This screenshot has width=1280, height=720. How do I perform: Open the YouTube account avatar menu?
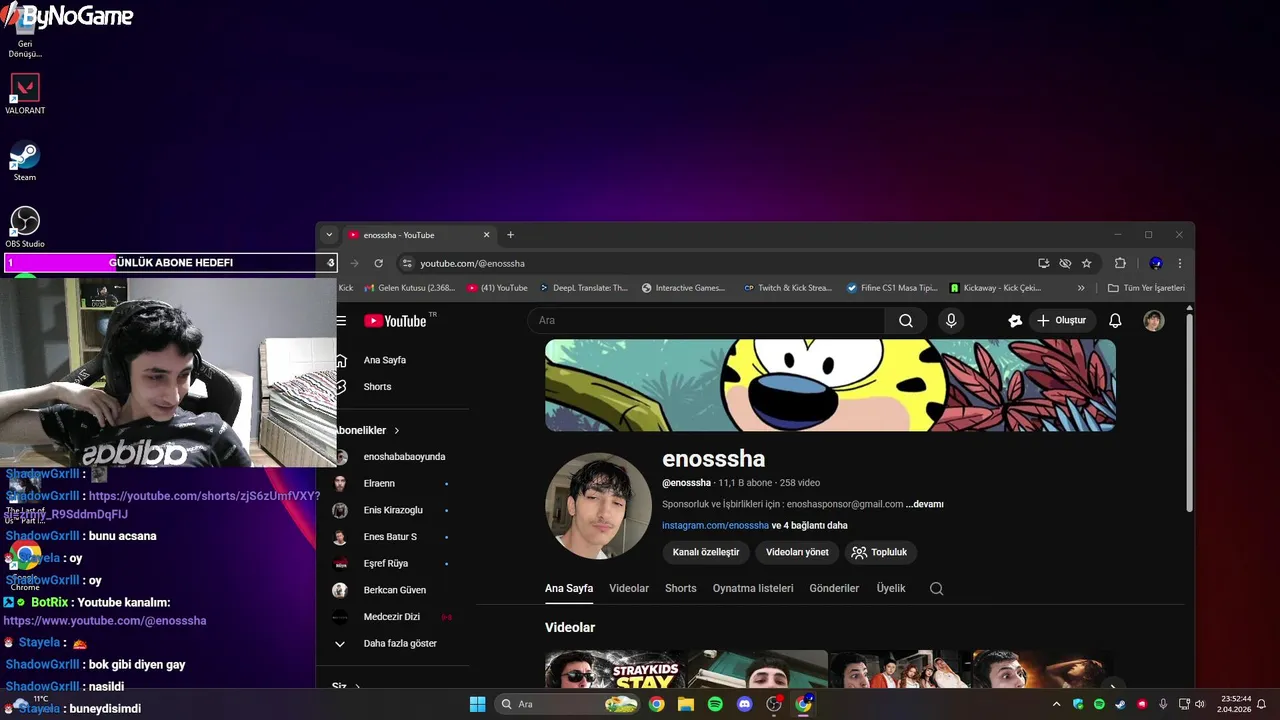coord(1154,321)
